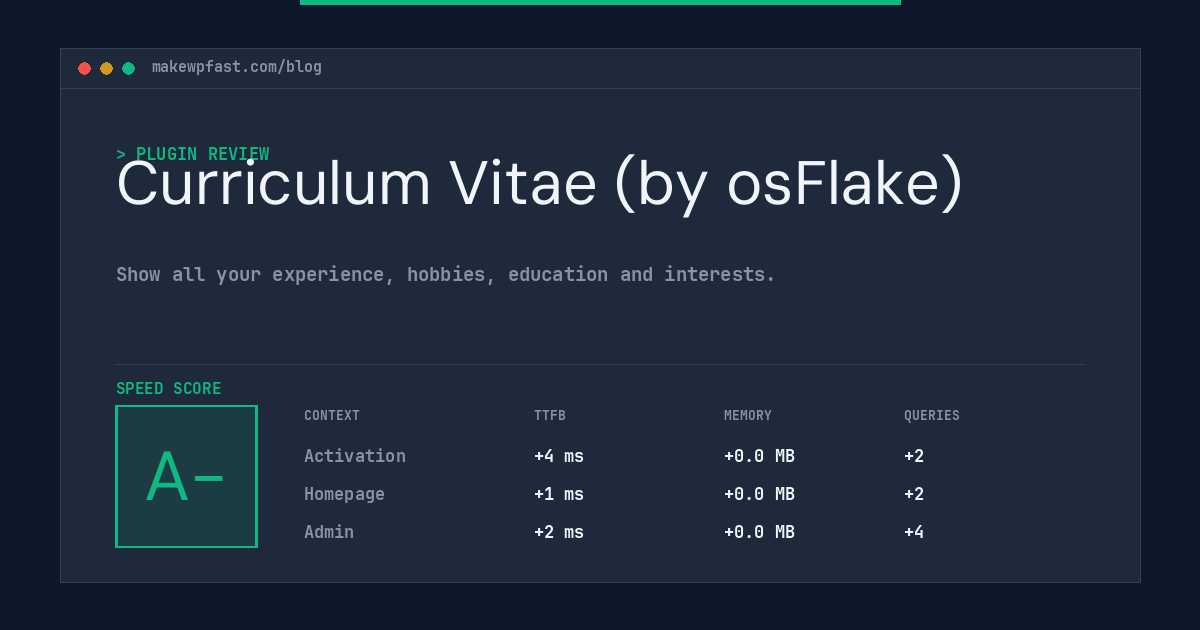Viewport: 1200px width, 630px height.
Task: Click the Admin queries value '+4'
Action: tap(914, 532)
